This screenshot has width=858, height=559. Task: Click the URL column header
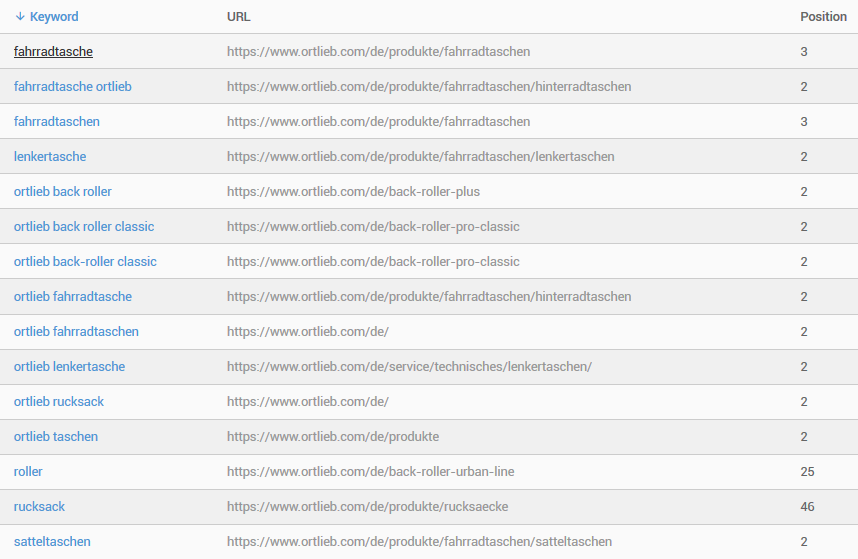(x=239, y=16)
